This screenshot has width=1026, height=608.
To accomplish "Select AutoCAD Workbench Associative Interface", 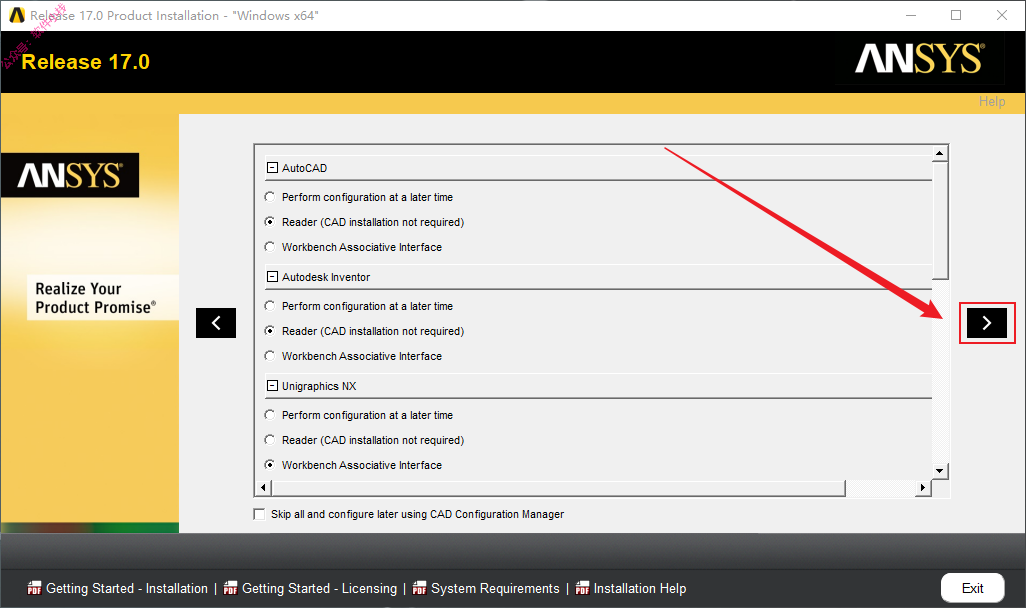I will (x=270, y=247).
